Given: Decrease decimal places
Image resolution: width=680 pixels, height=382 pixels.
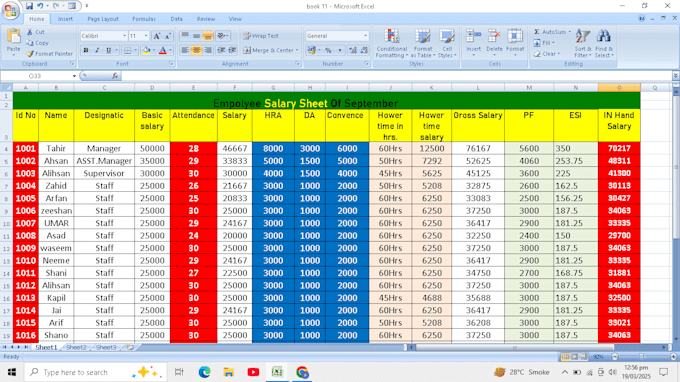Looking at the screenshot, I should [x=364, y=50].
